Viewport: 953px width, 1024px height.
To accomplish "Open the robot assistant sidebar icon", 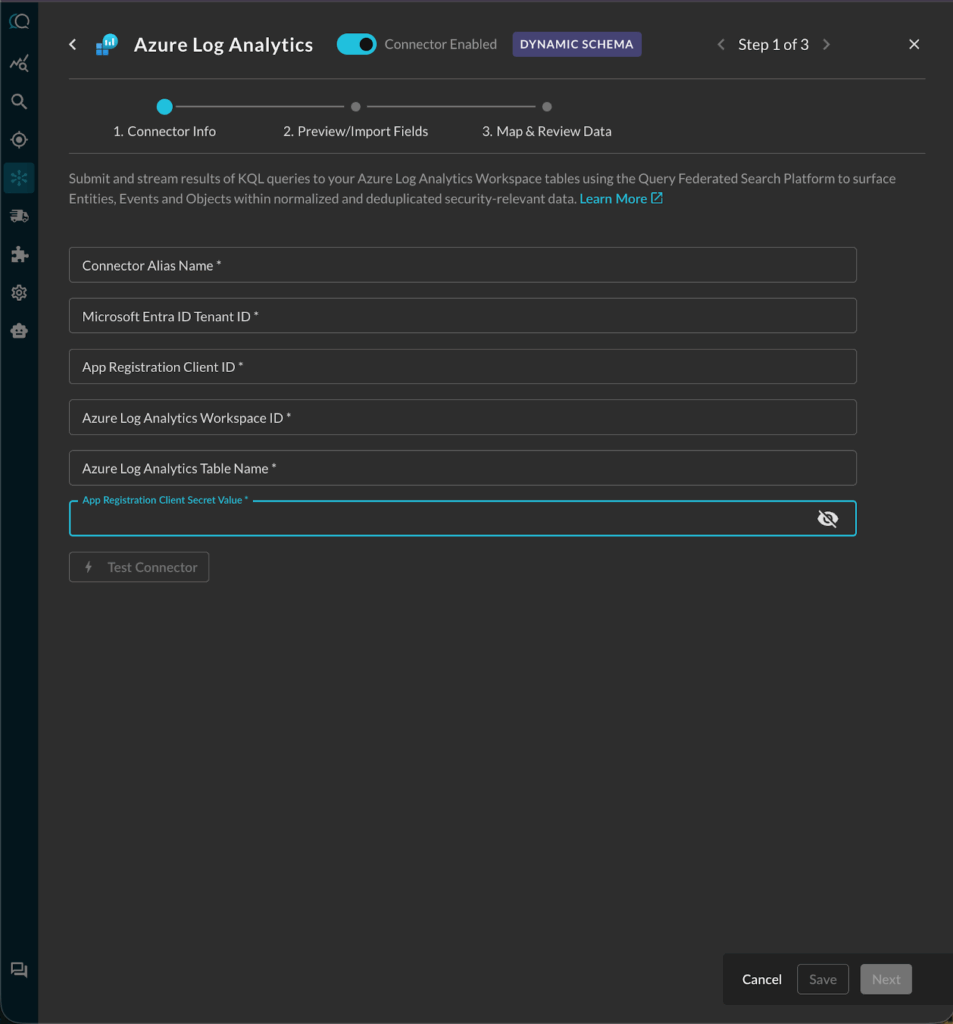I will (x=19, y=331).
